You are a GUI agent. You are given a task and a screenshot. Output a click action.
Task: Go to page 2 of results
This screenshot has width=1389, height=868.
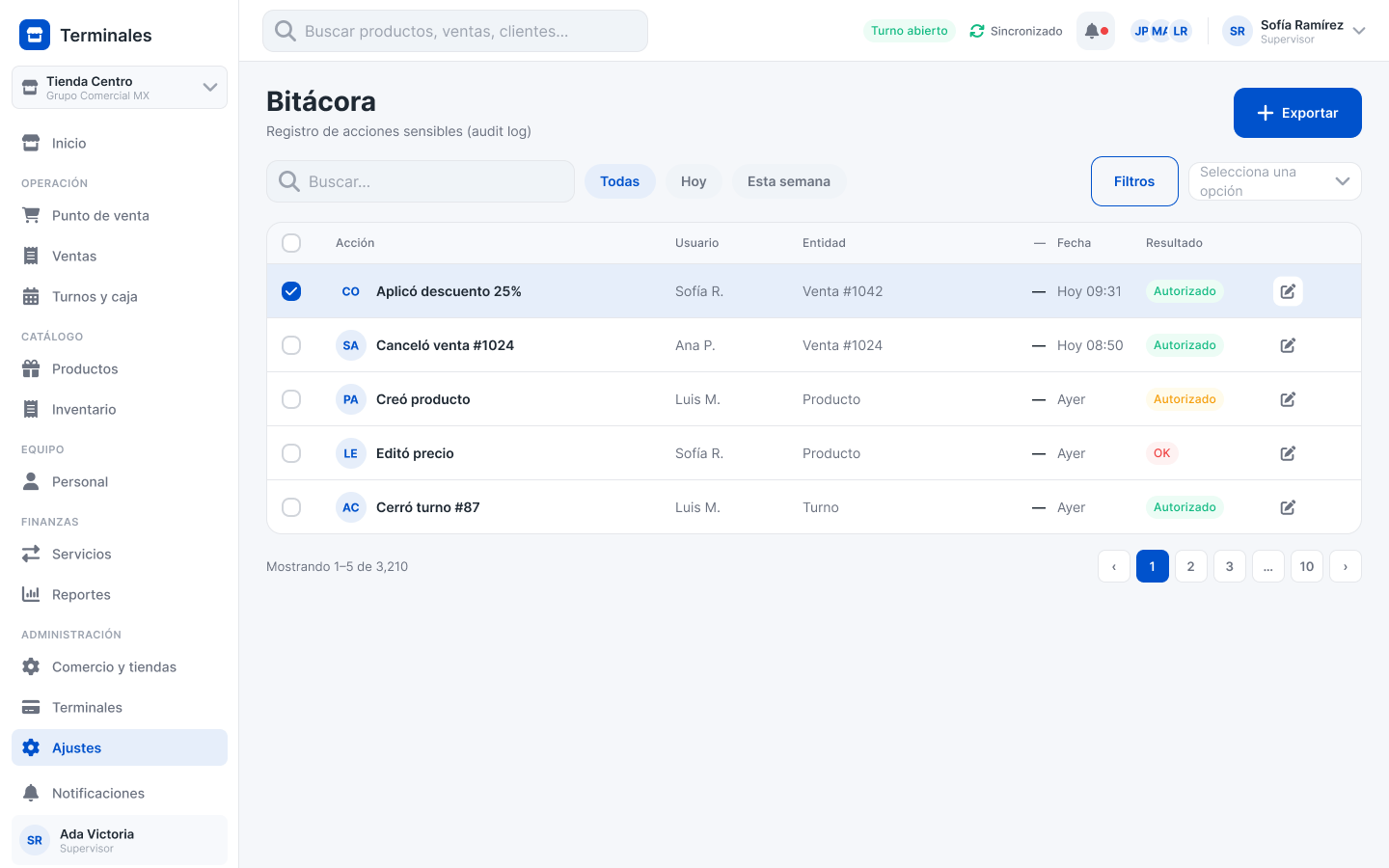click(x=1191, y=566)
